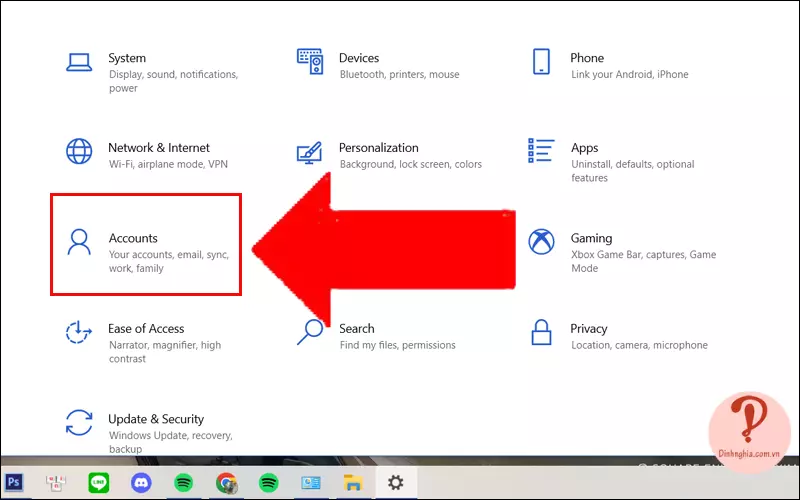
Task: Click the text "Windows Update, recovery, backup"
Action: pos(170,442)
